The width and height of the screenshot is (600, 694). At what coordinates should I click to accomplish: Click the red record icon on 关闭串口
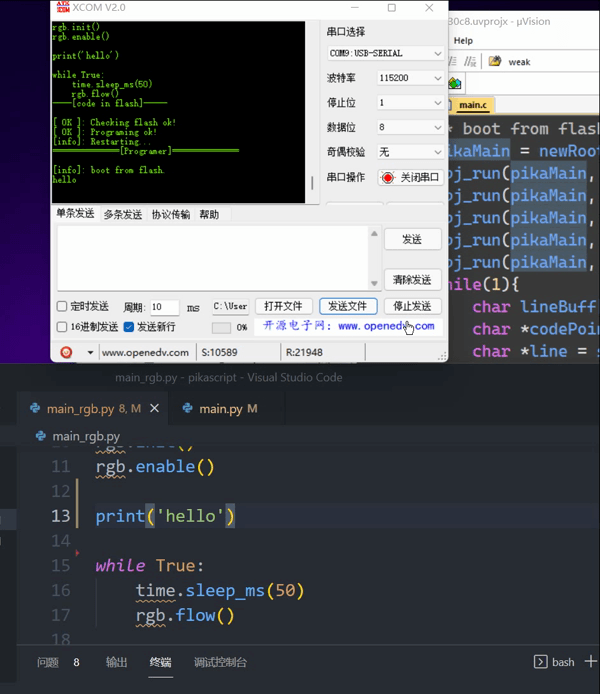pyautogui.click(x=388, y=177)
